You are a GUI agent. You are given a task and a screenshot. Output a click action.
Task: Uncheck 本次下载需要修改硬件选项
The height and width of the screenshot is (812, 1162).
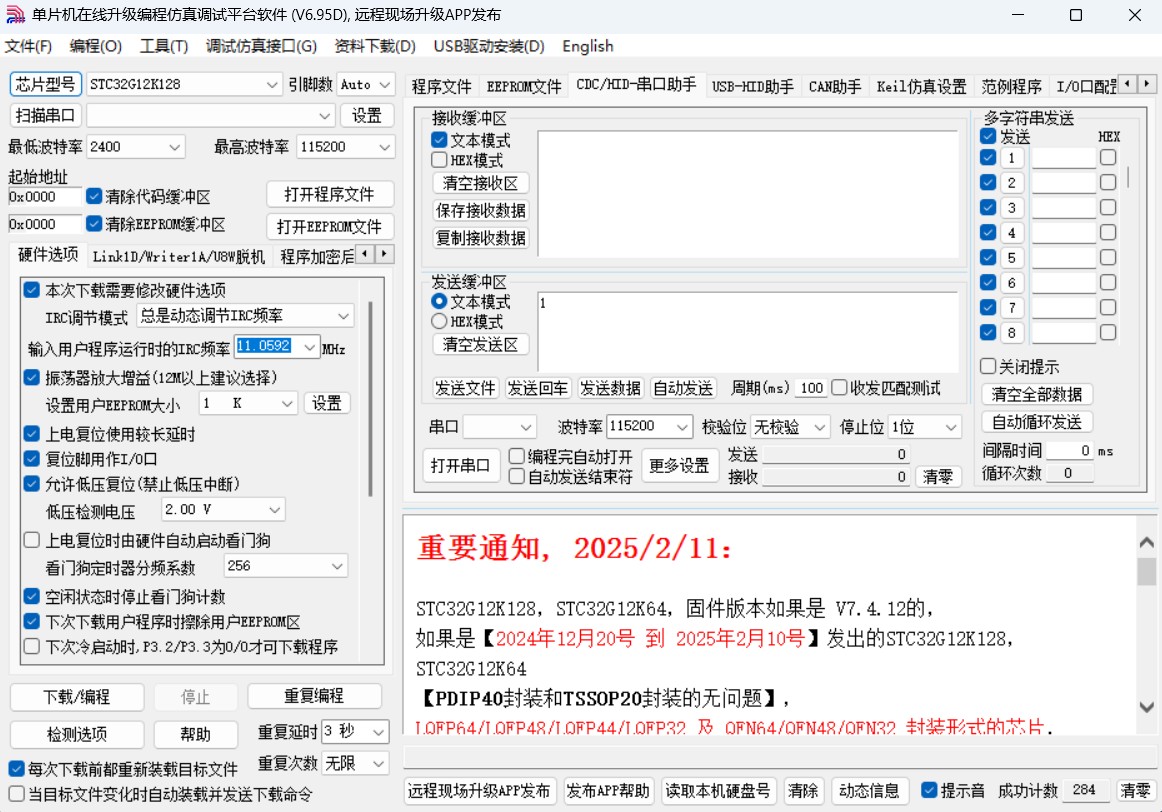[32, 290]
